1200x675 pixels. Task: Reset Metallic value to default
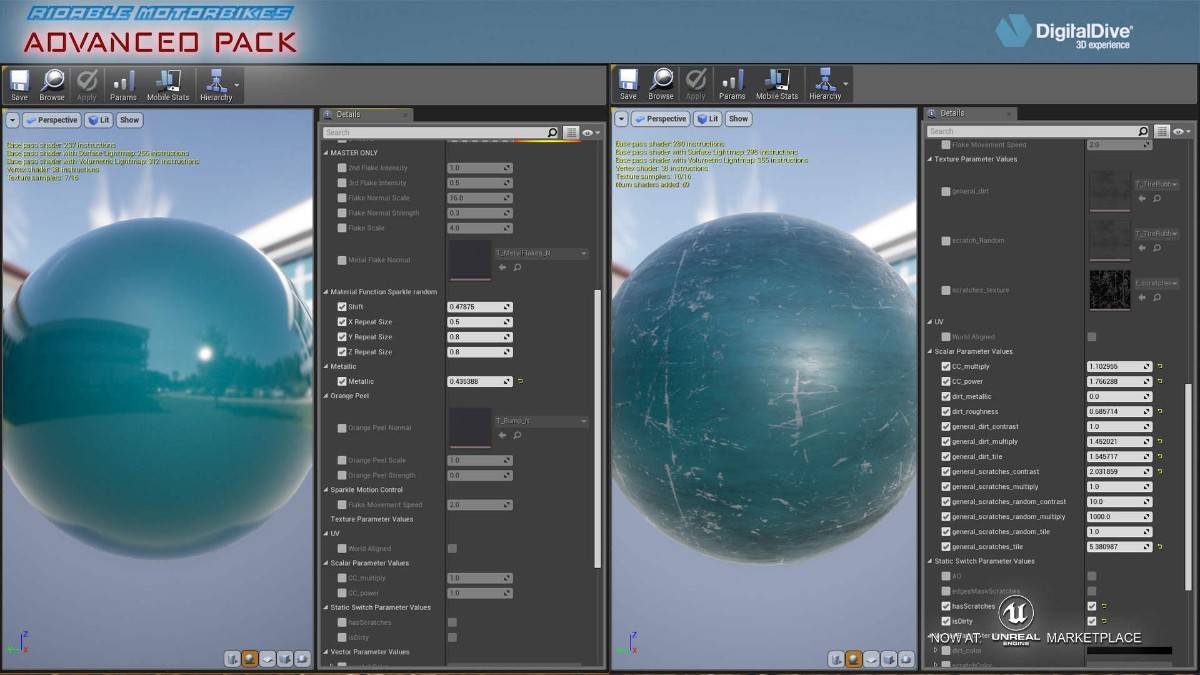click(x=521, y=382)
